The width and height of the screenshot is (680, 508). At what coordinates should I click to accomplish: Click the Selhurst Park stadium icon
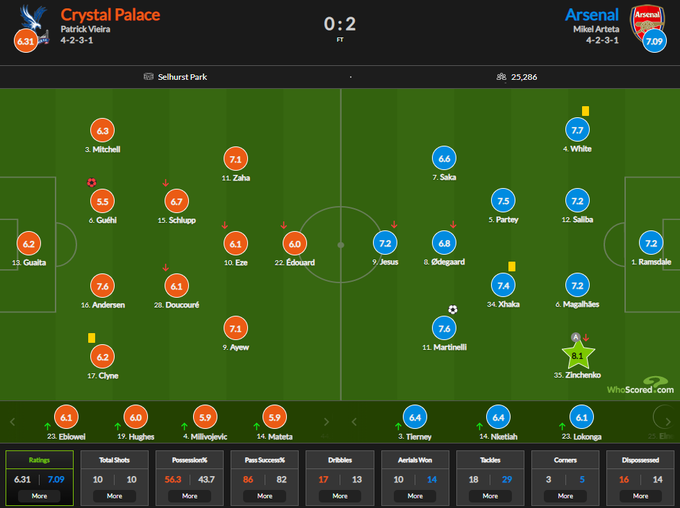click(148, 76)
